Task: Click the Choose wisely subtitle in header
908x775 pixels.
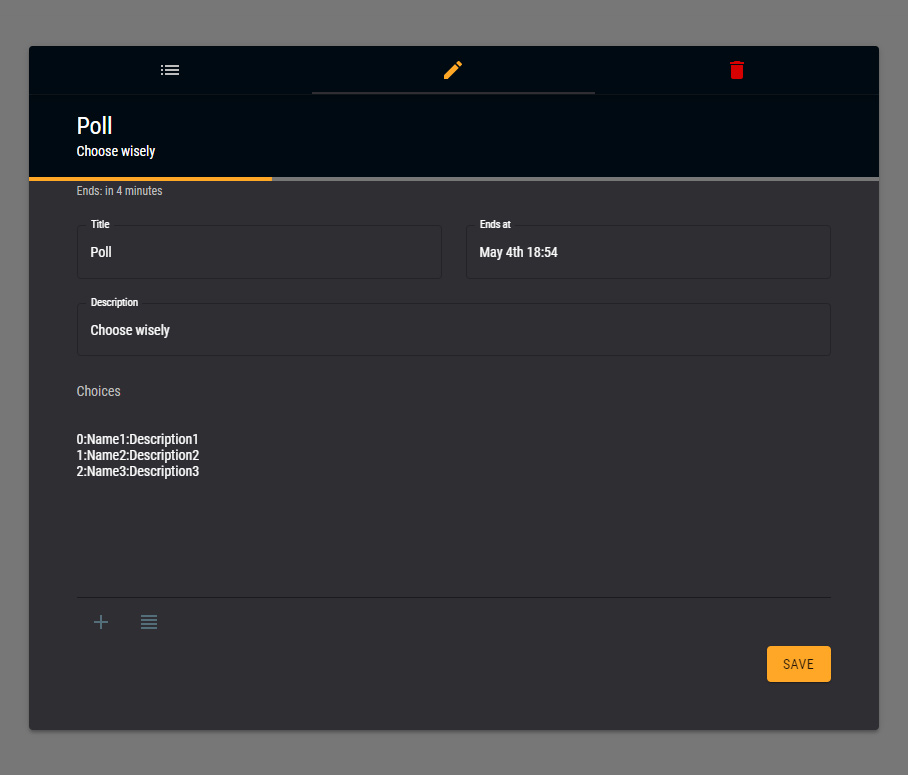Action: [x=116, y=152]
